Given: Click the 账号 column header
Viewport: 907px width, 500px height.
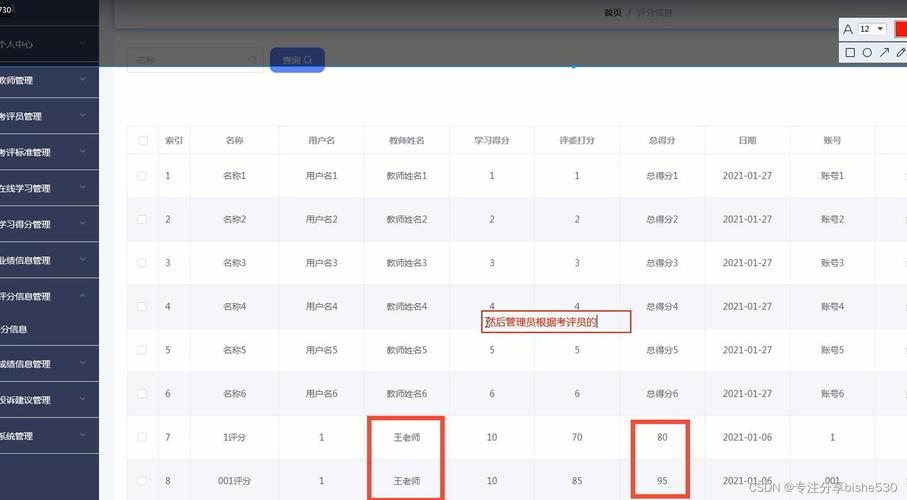Looking at the screenshot, I should [832, 140].
